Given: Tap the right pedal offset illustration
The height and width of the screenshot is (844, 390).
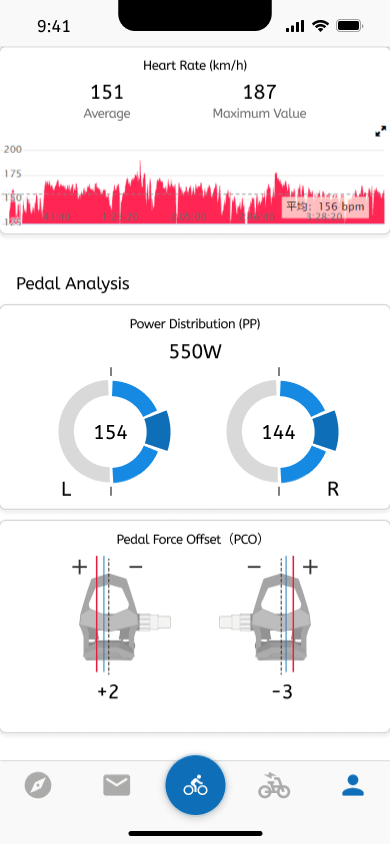Looking at the screenshot, I should pos(265,615).
